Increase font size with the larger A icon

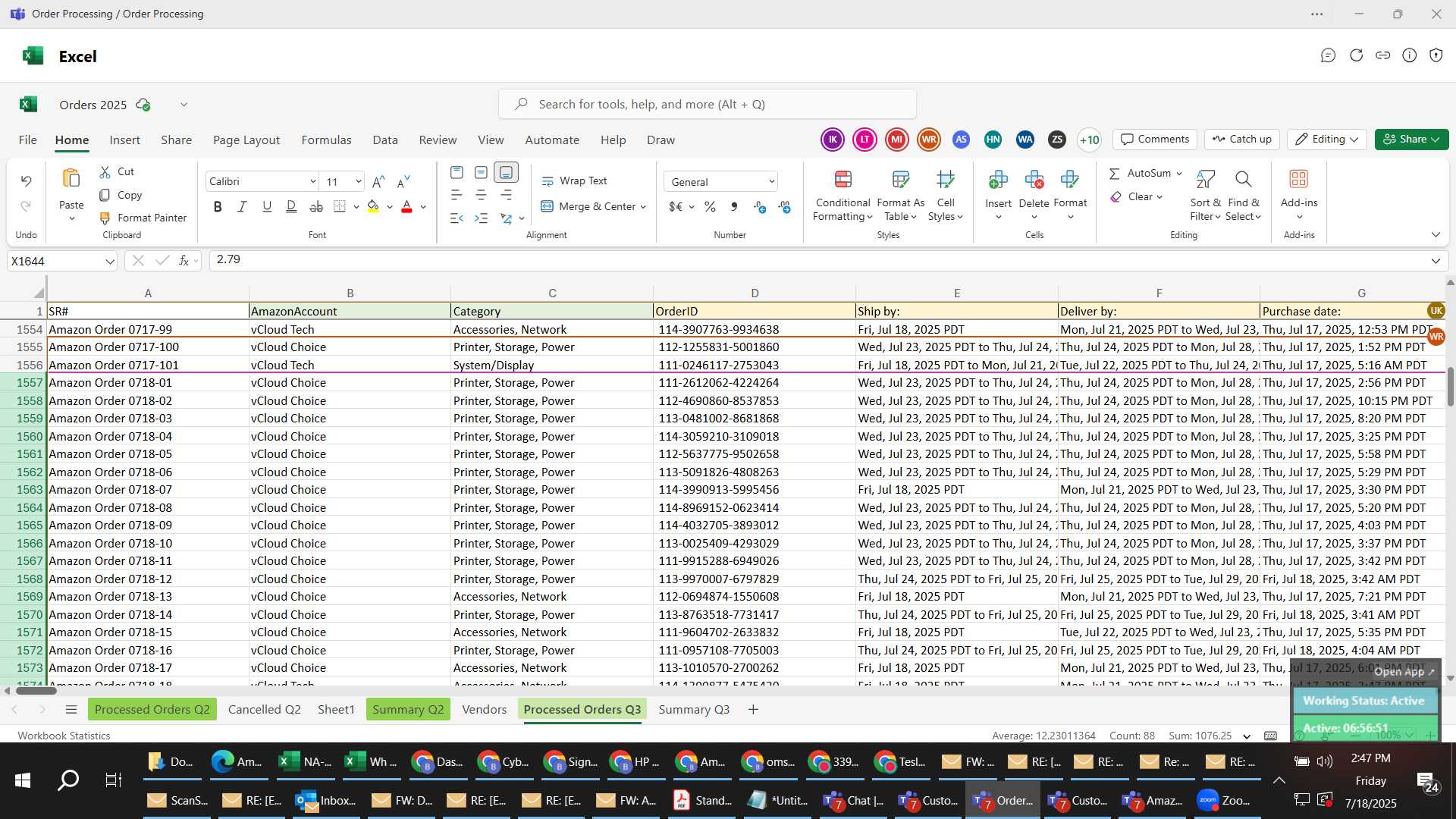[378, 181]
